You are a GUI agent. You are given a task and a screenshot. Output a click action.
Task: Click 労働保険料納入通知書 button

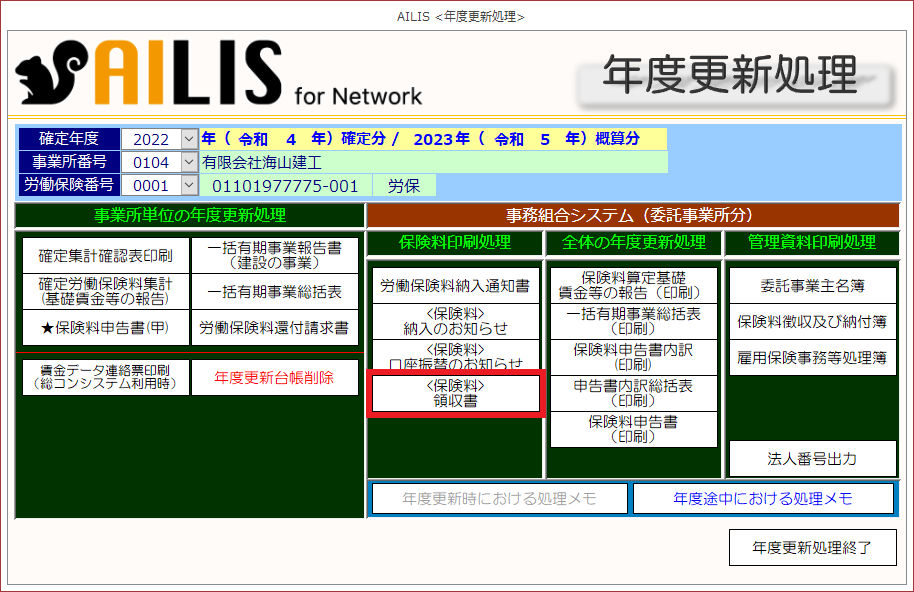[455, 286]
